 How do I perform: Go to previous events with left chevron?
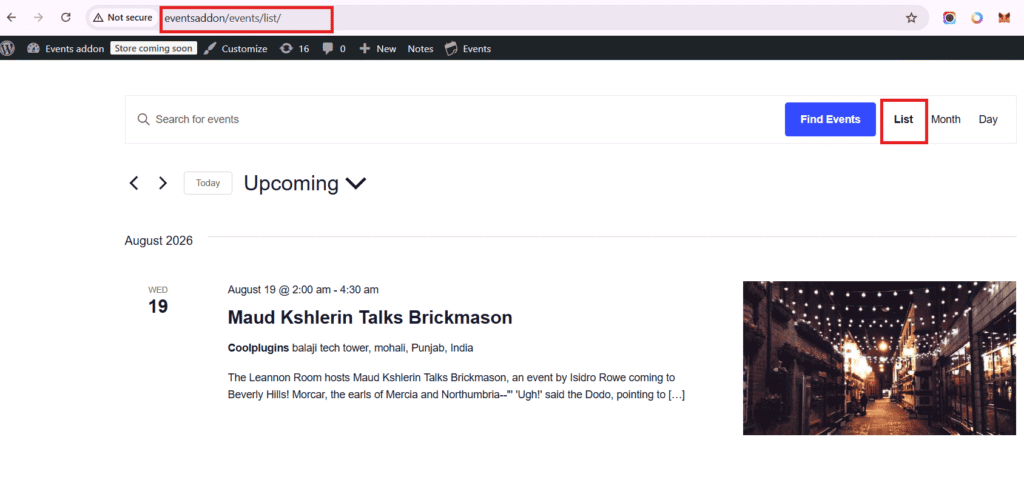[134, 183]
